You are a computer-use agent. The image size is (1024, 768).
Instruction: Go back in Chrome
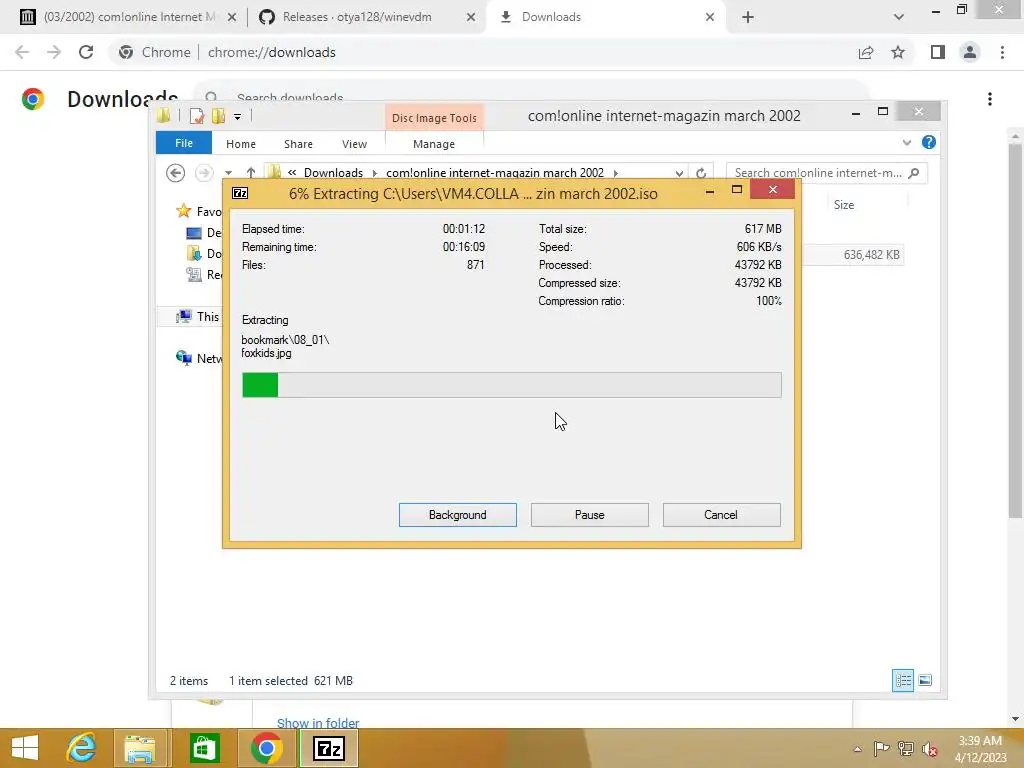[x=22, y=52]
